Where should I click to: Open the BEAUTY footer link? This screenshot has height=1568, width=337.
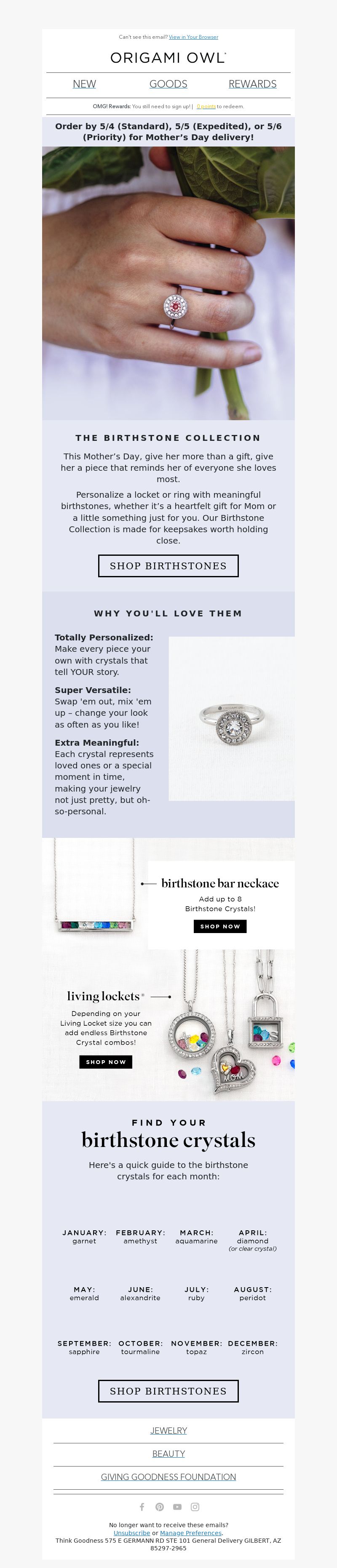coord(168,1453)
